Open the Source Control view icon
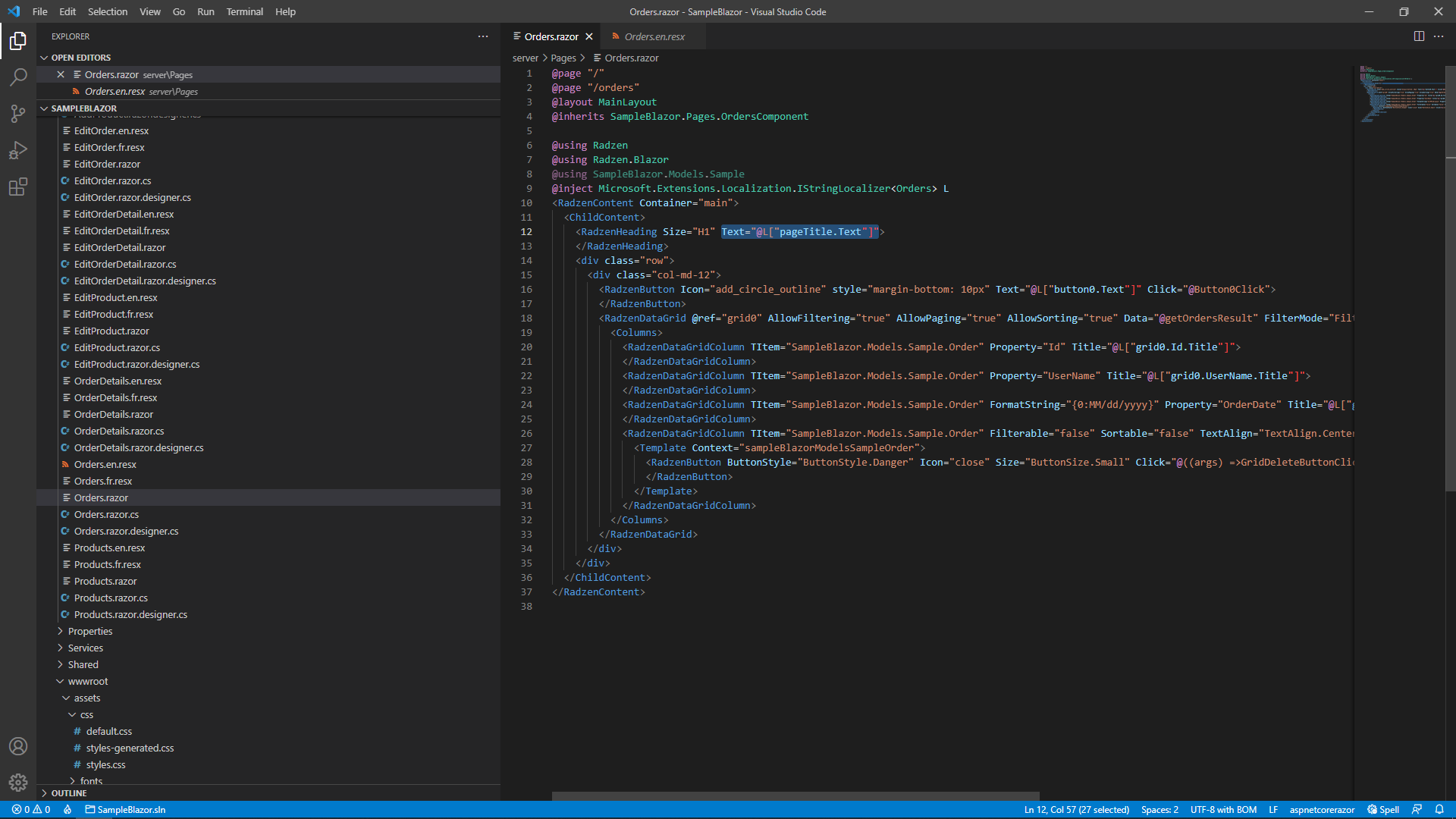 pos(18,114)
